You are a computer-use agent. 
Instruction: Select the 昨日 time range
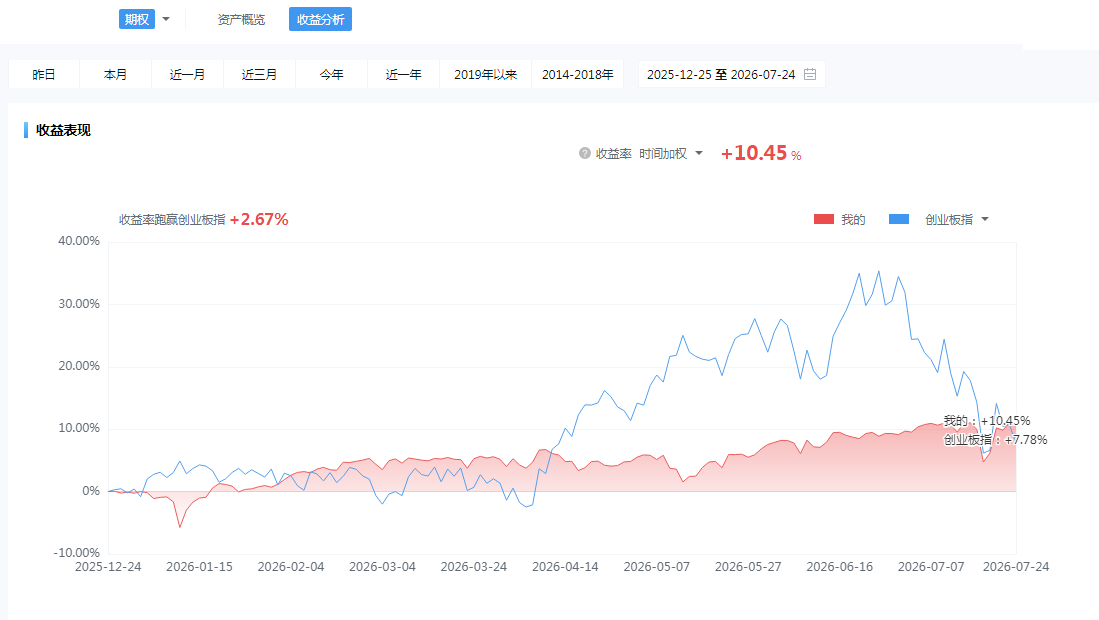(x=43, y=74)
